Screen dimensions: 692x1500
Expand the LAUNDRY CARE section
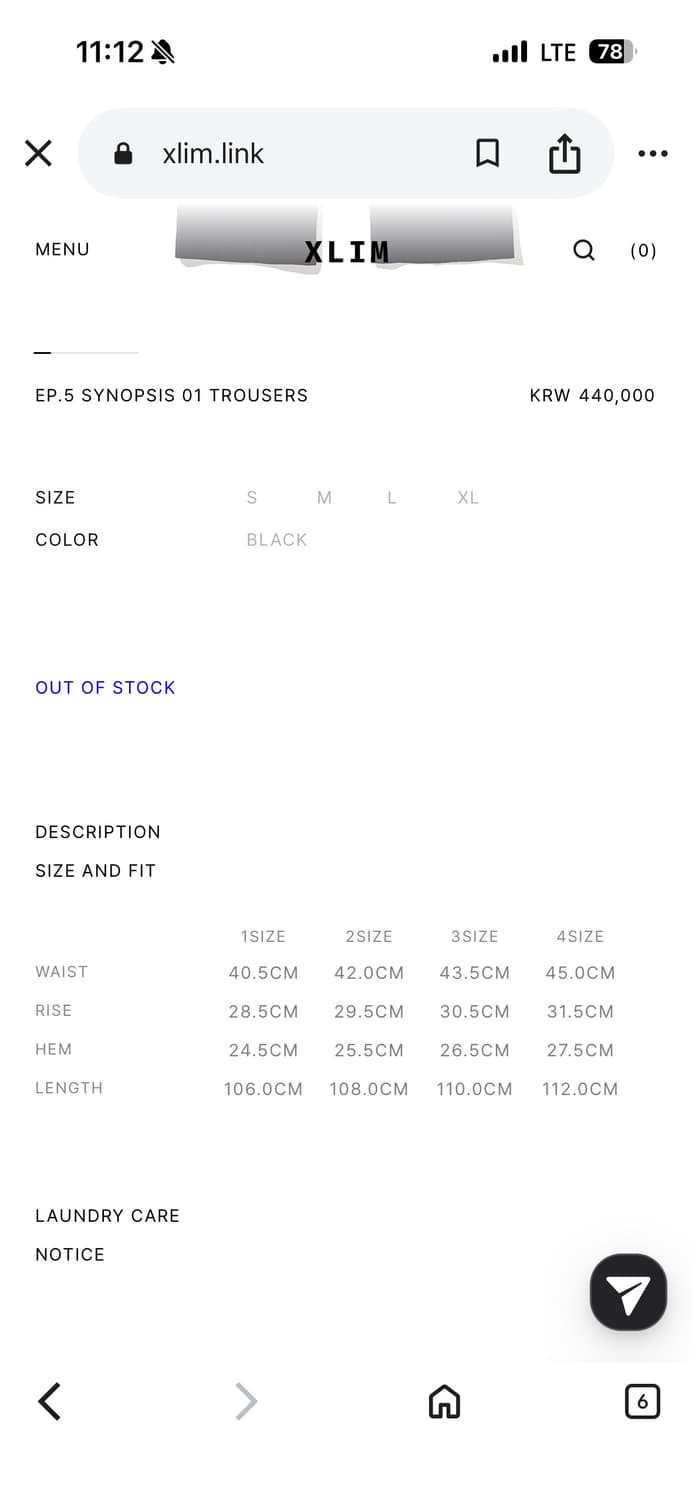click(x=107, y=1216)
